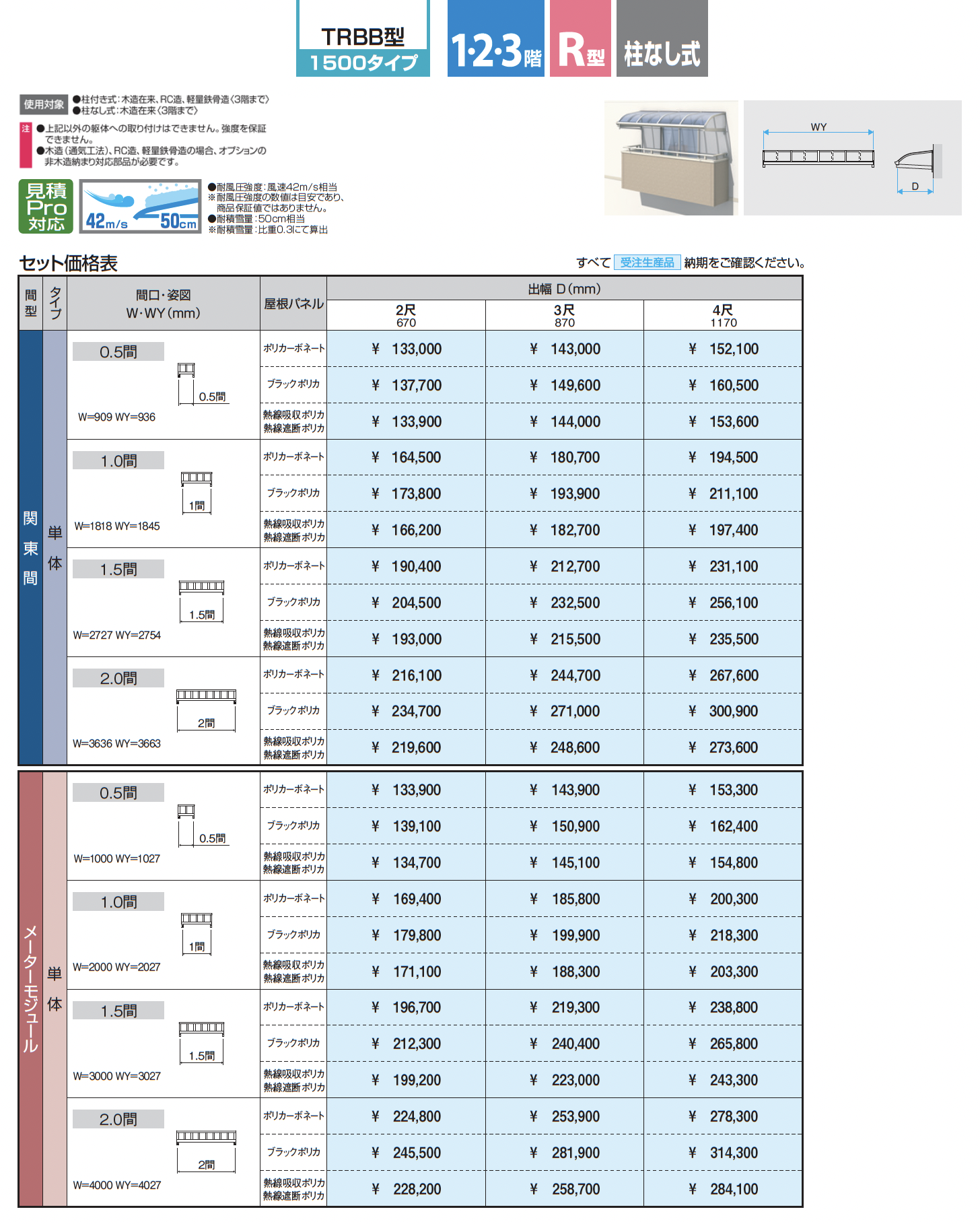The width and height of the screenshot is (980, 1224).
Task: Click the ¥224,800 price cell
Action: 406,1116
